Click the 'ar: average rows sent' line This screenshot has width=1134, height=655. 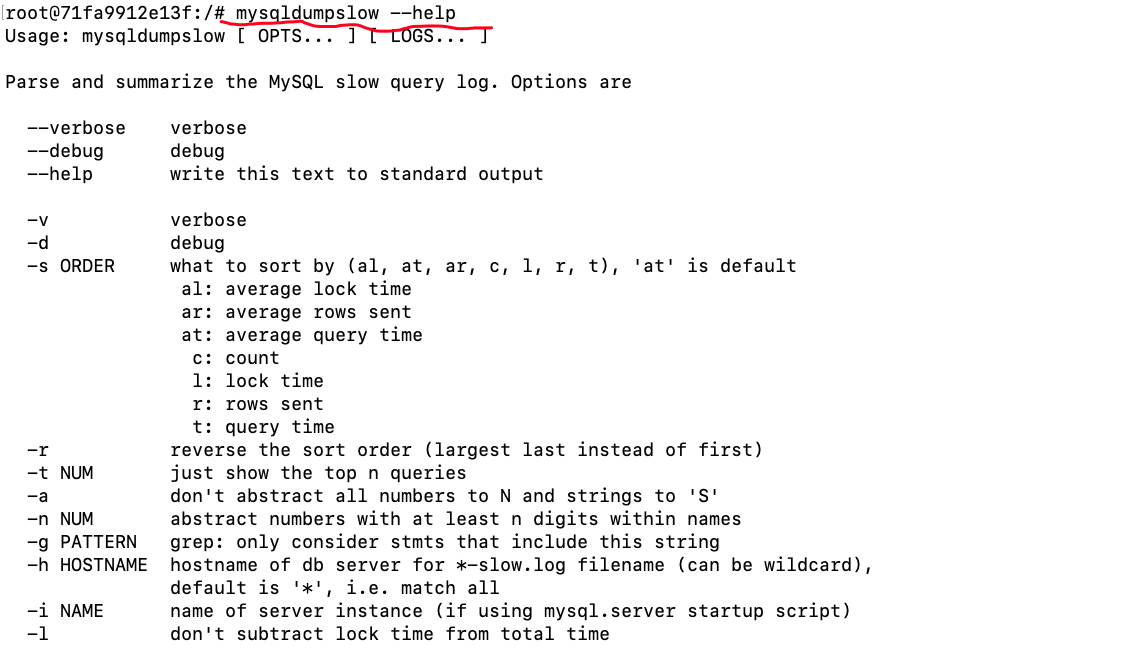296,312
